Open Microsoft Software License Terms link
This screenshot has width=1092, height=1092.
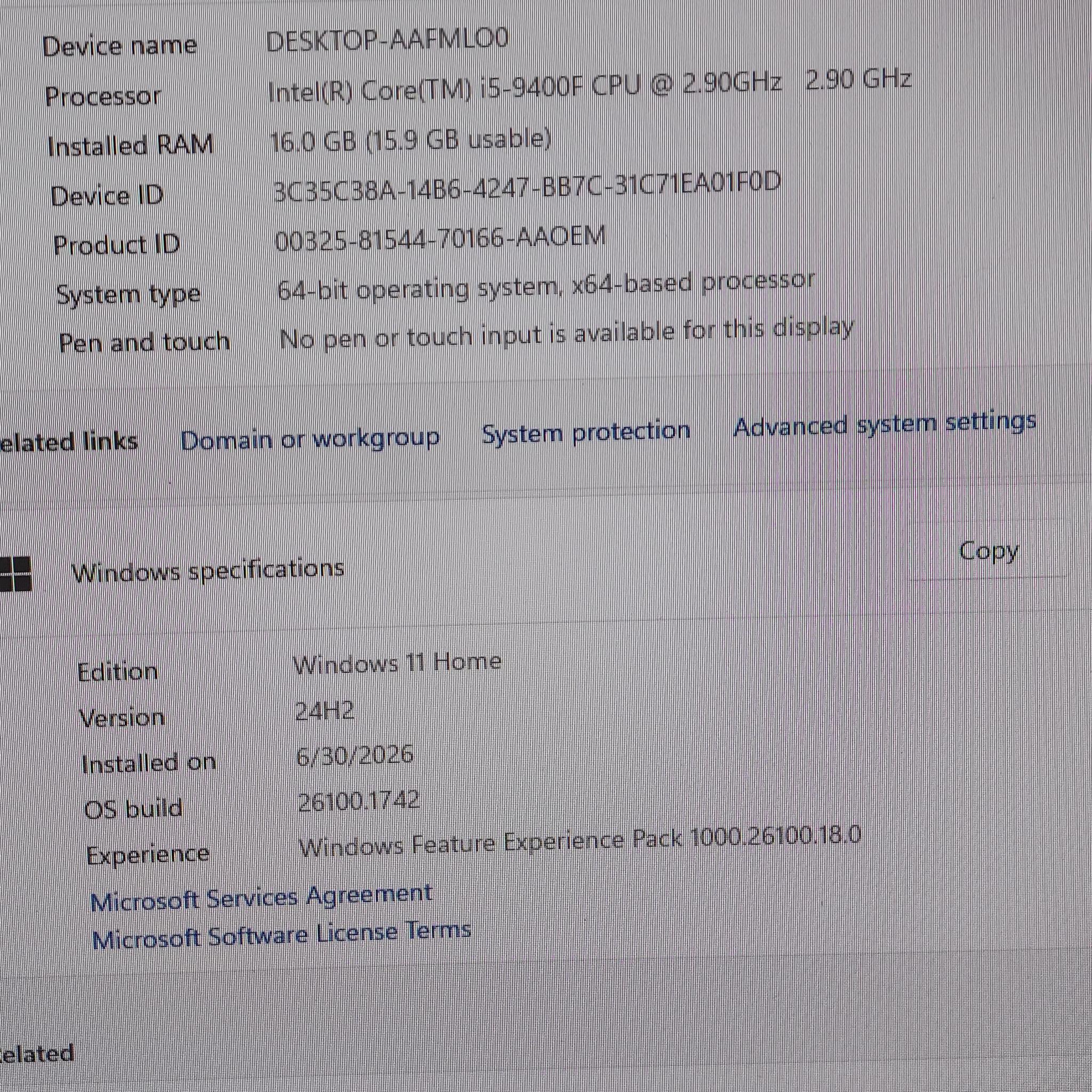pyautogui.click(x=282, y=936)
